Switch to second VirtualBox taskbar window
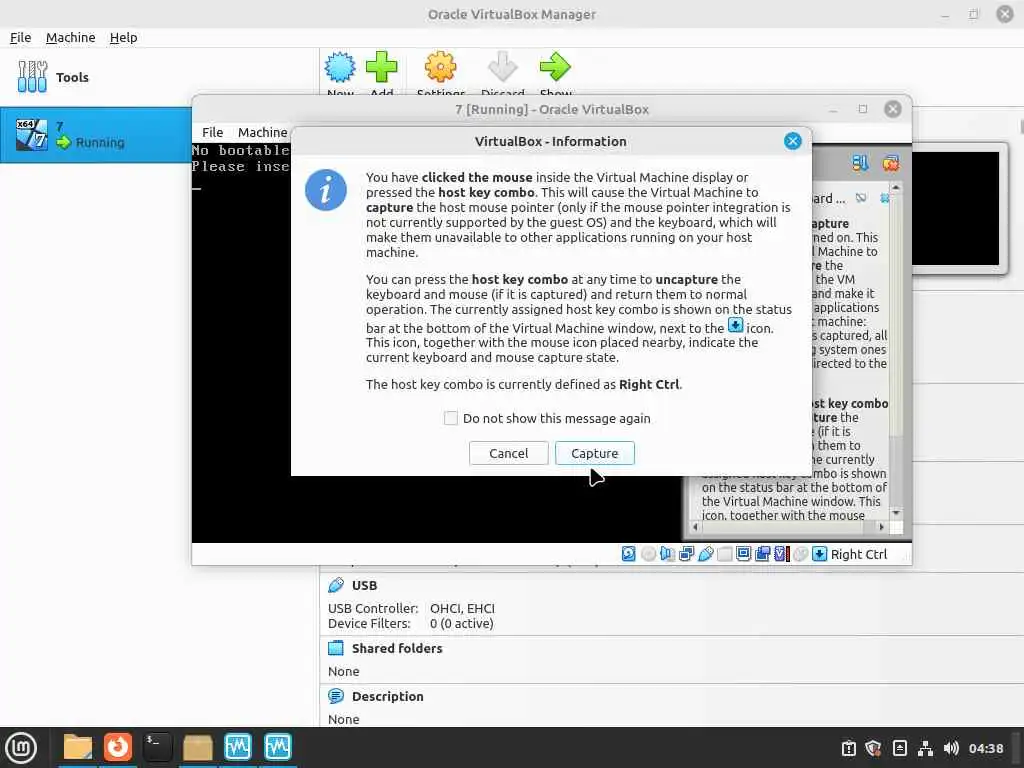The height and width of the screenshot is (768, 1024). (278, 748)
